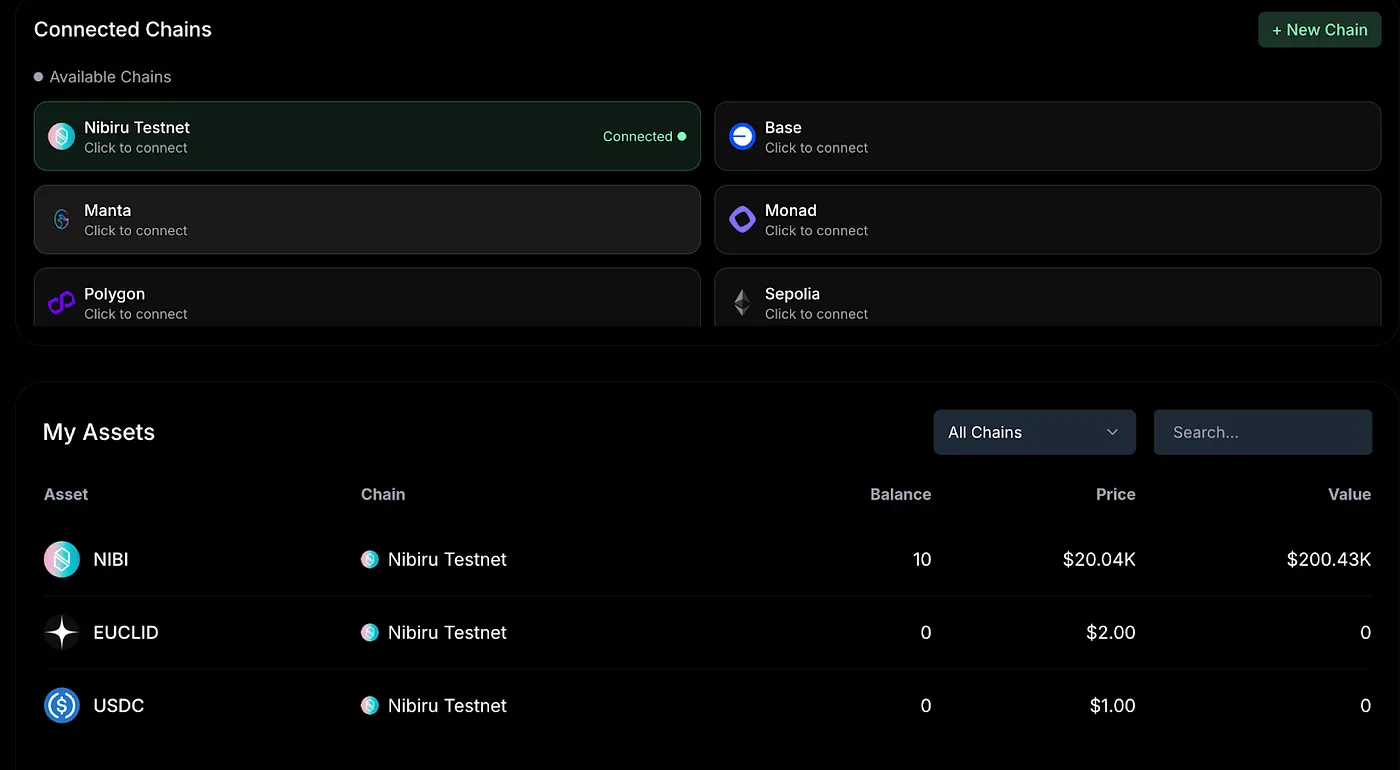The image size is (1400, 770).
Task: Click the Search assets input field
Action: point(1263,432)
